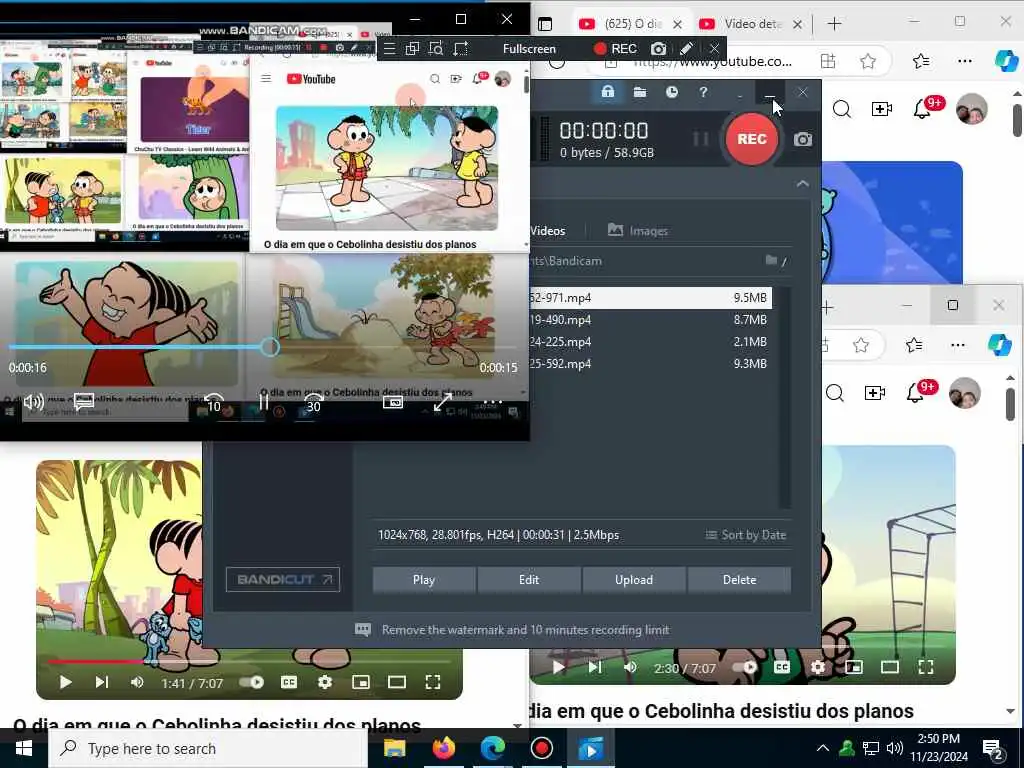The height and width of the screenshot is (768, 1024).
Task: Play the YouTube video paused at 1:41
Action: pos(65,682)
